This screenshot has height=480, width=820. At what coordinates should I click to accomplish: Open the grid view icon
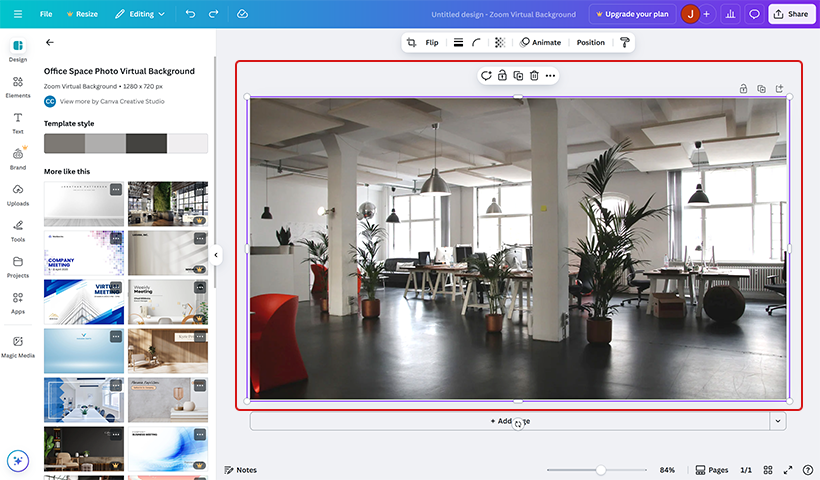pos(768,470)
